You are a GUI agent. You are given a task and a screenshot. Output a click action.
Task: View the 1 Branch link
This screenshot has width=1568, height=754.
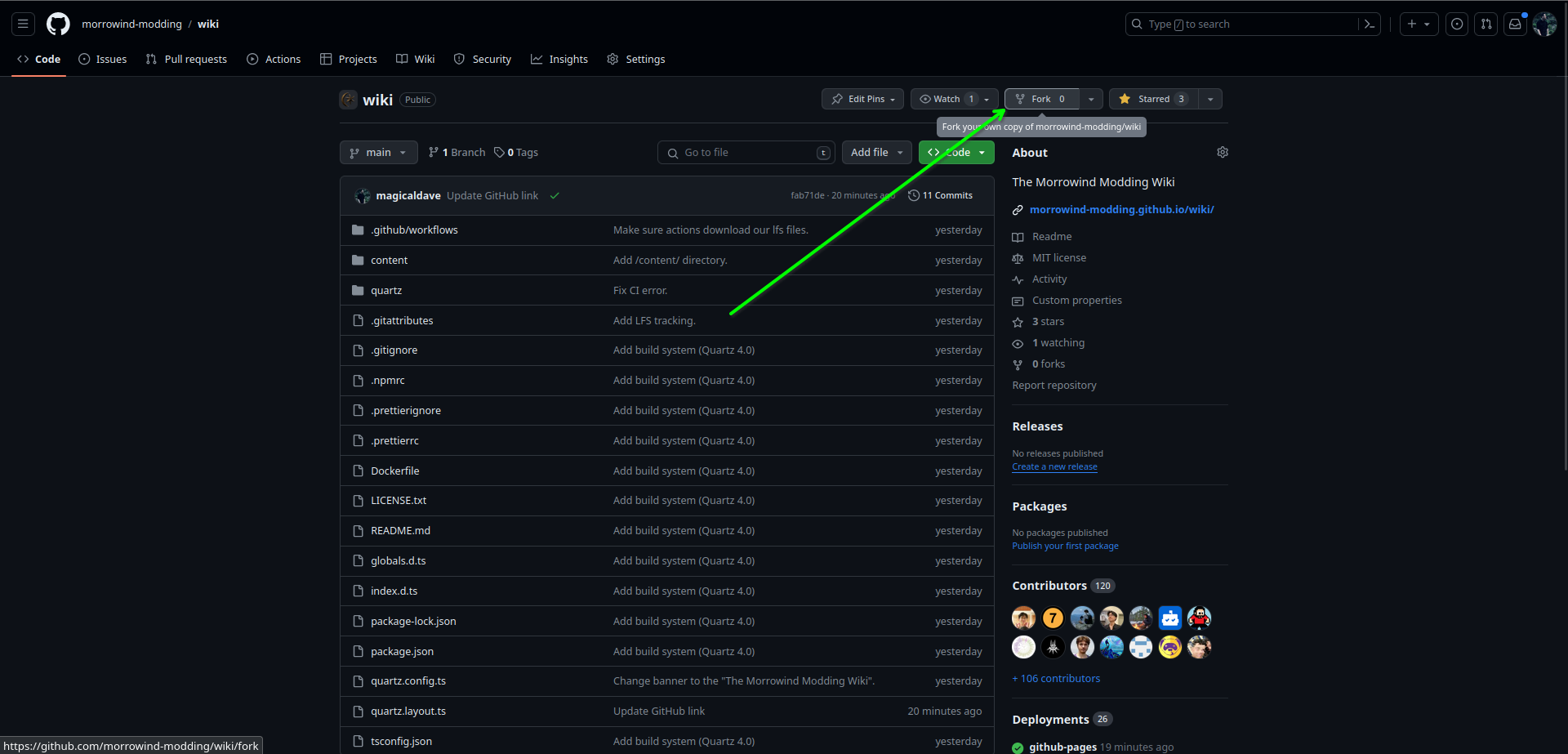click(457, 153)
